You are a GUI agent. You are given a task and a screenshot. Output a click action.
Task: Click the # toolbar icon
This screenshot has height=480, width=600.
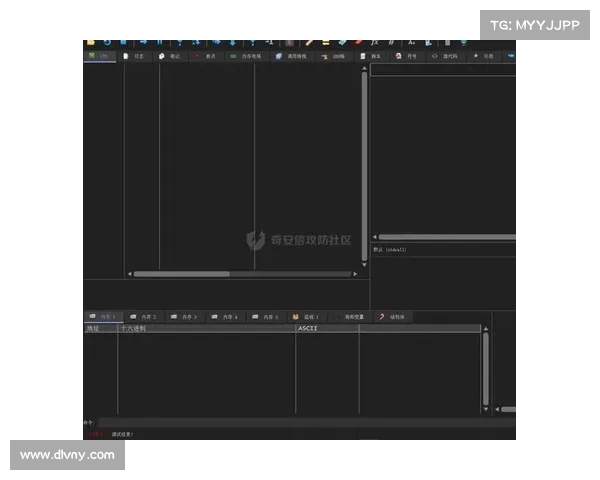[x=391, y=42]
